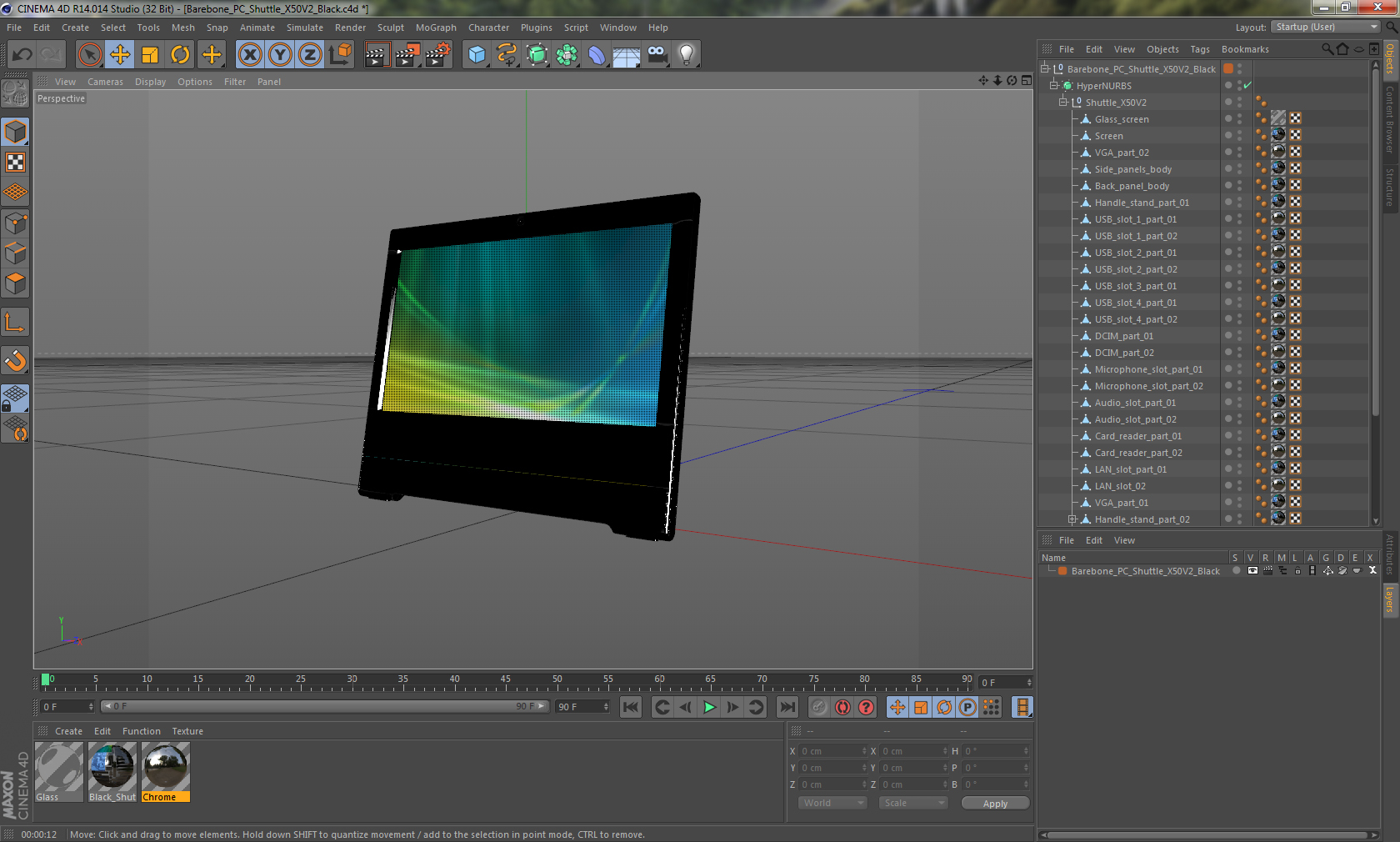The image size is (1400, 842).
Task: Toggle Z axis lock
Action: tap(310, 55)
